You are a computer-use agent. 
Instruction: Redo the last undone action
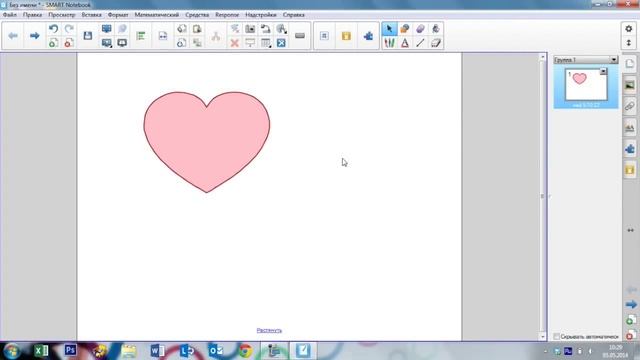(x=69, y=29)
